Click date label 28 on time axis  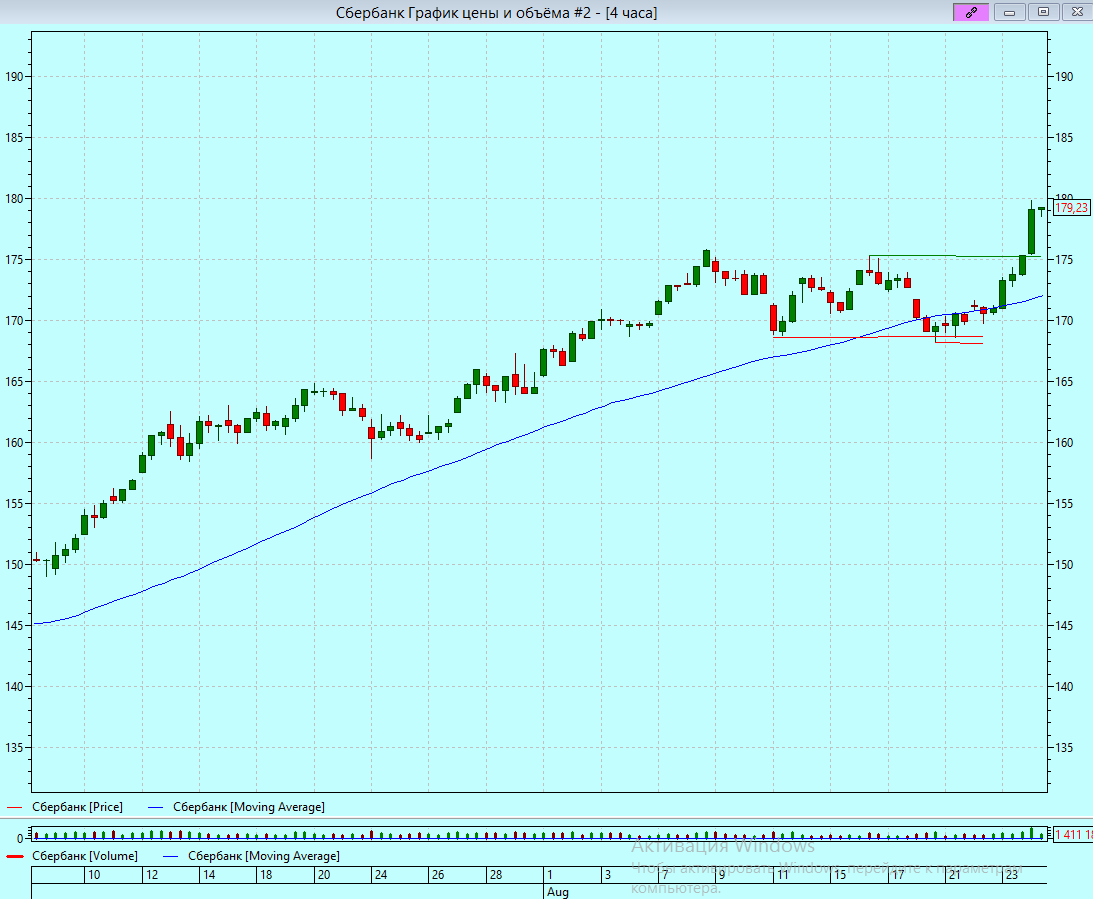[496, 875]
